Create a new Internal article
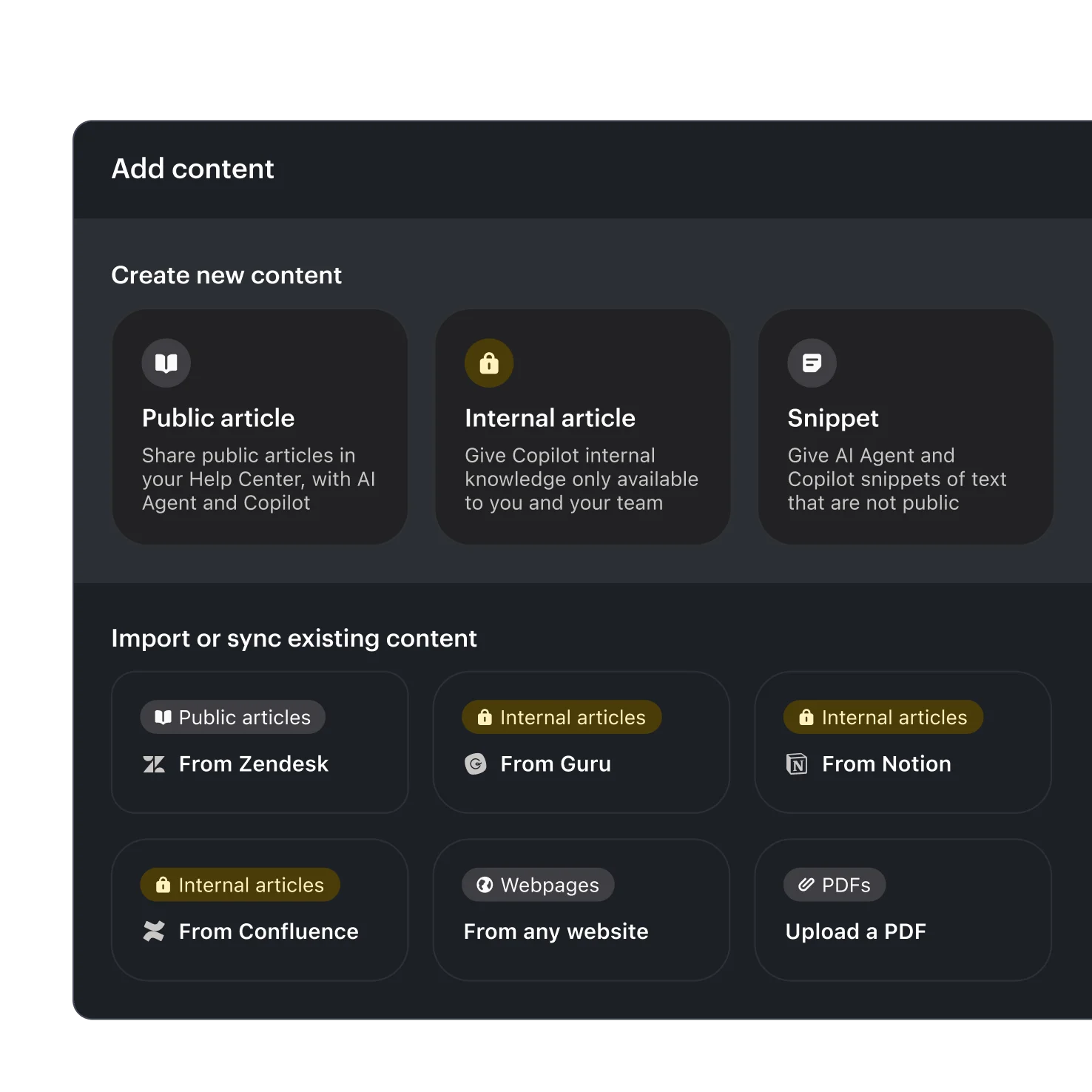Screen dimensions: 1092x1092 pyautogui.click(x=582, y=426)
